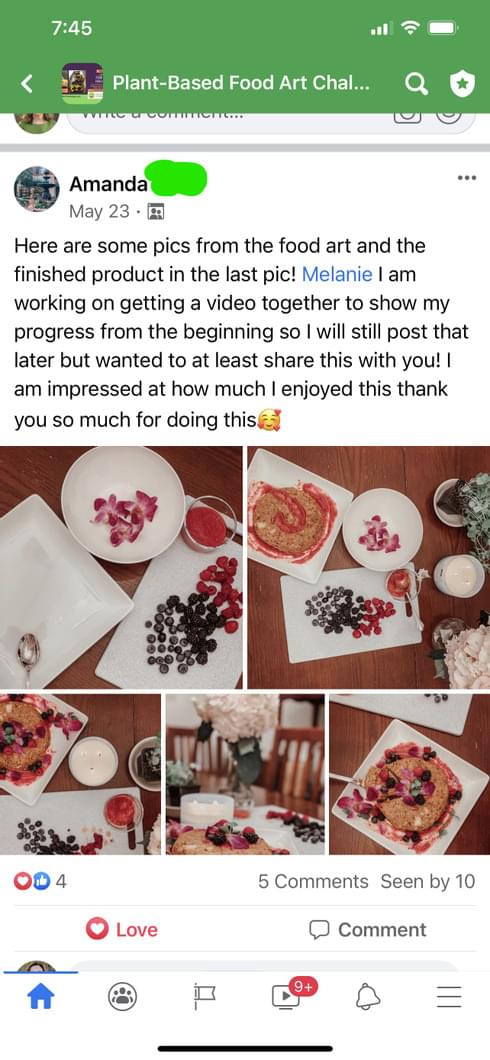The width and height of the screenshot is (490, 1060).
Task: Go to the Home tab
Action: pos(41,996)
